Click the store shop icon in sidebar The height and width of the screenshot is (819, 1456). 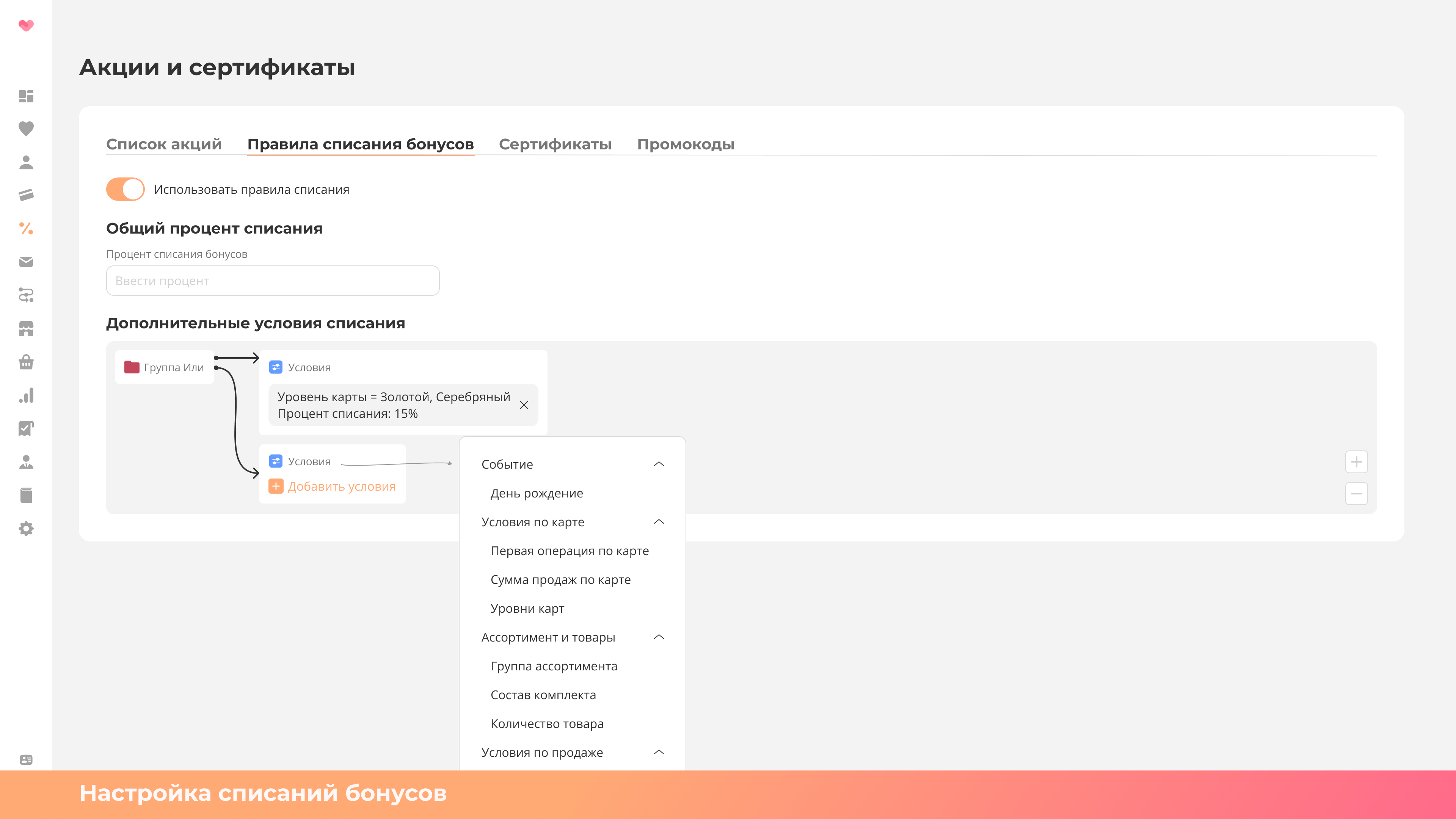[26, 328]
